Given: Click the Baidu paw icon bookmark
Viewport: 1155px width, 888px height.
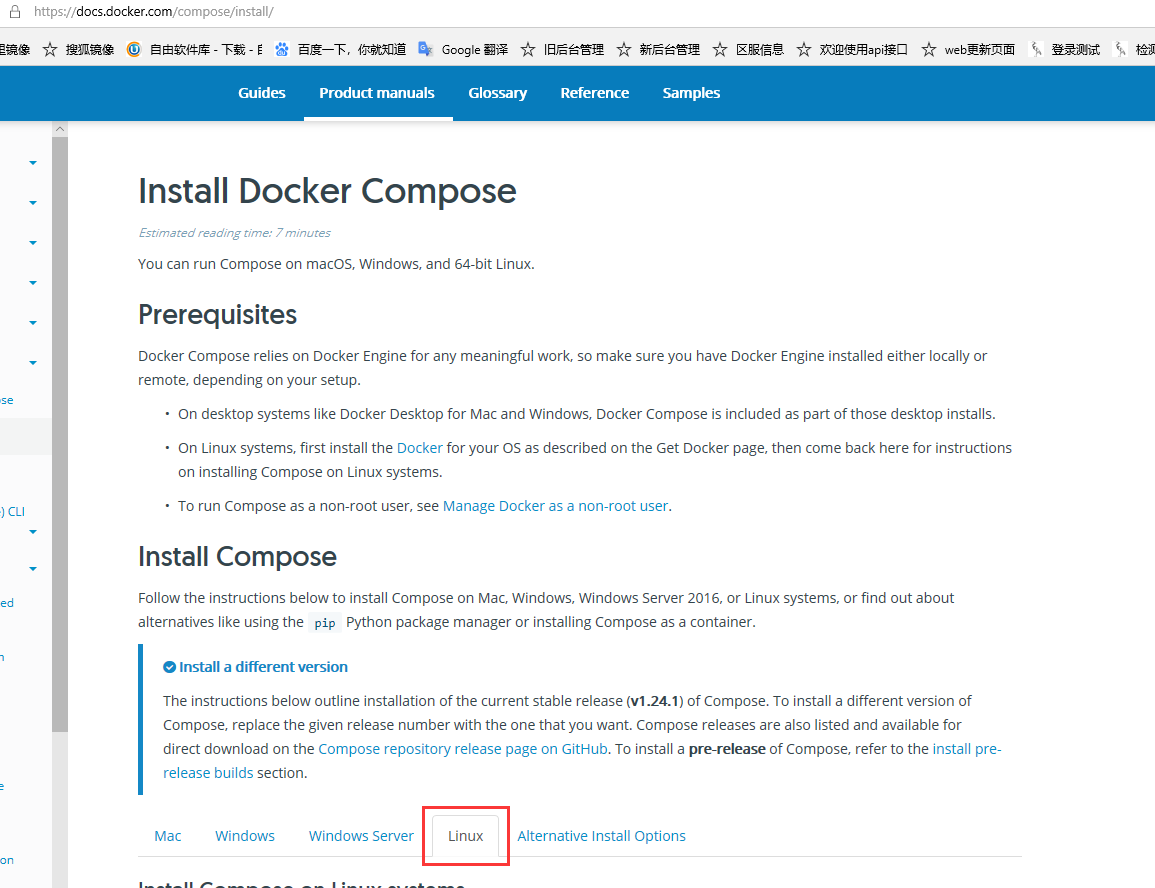Looking at the screenshot, I should (x=282, y=49).
